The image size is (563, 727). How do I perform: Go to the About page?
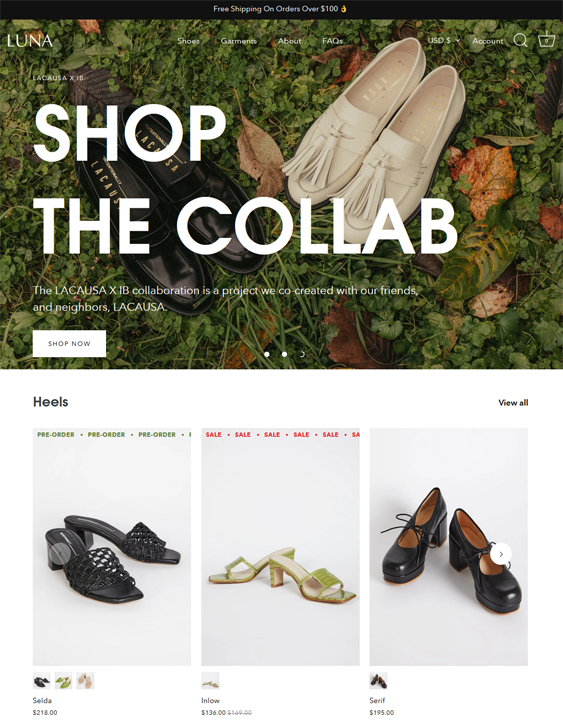point(290,41)
